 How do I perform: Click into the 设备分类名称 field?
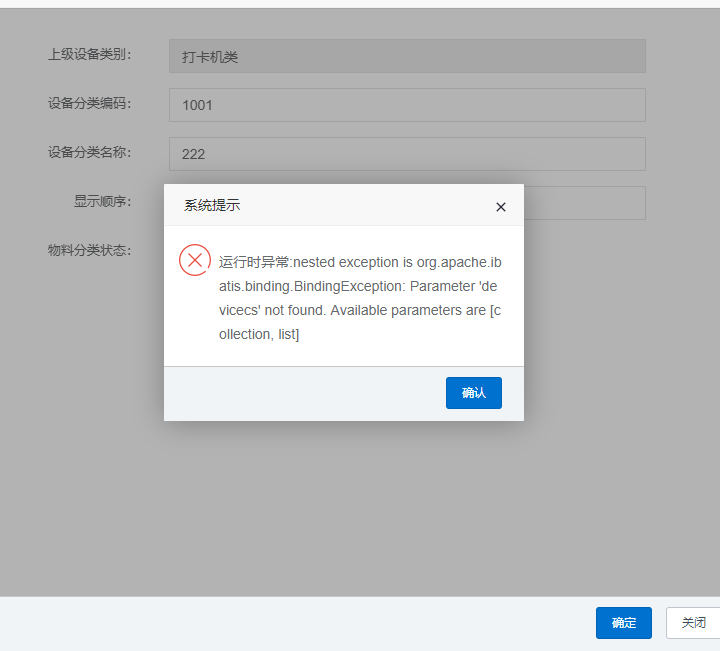407,153
